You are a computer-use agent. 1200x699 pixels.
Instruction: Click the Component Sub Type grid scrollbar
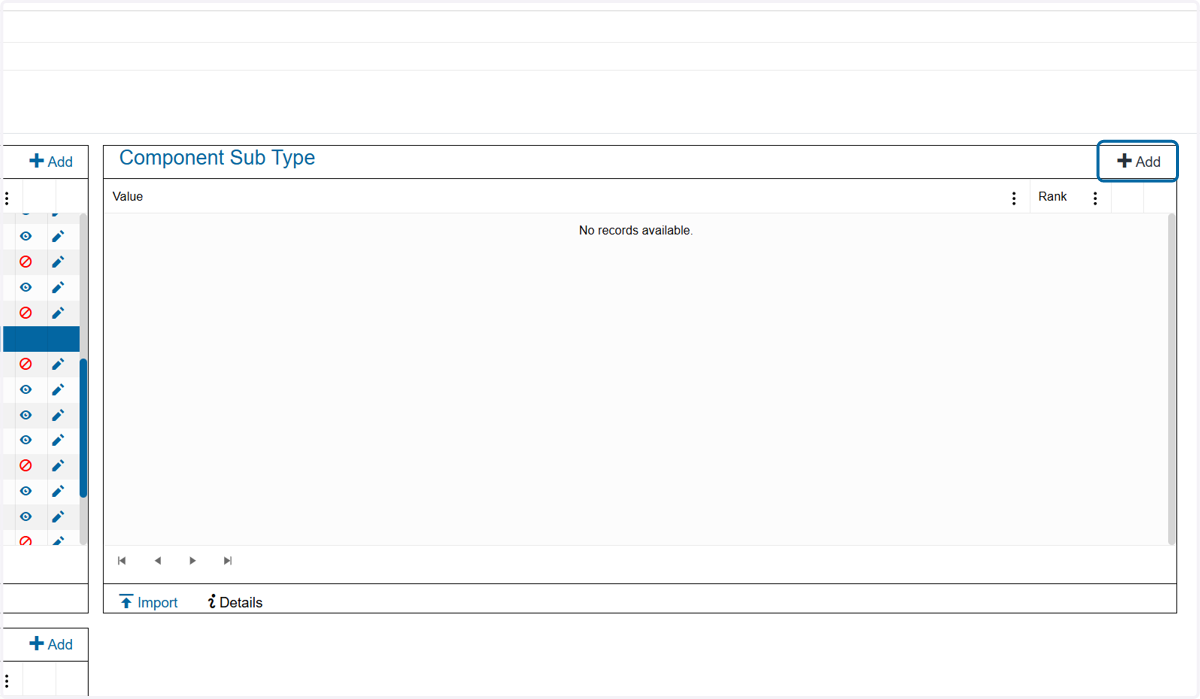[1171, 379]
